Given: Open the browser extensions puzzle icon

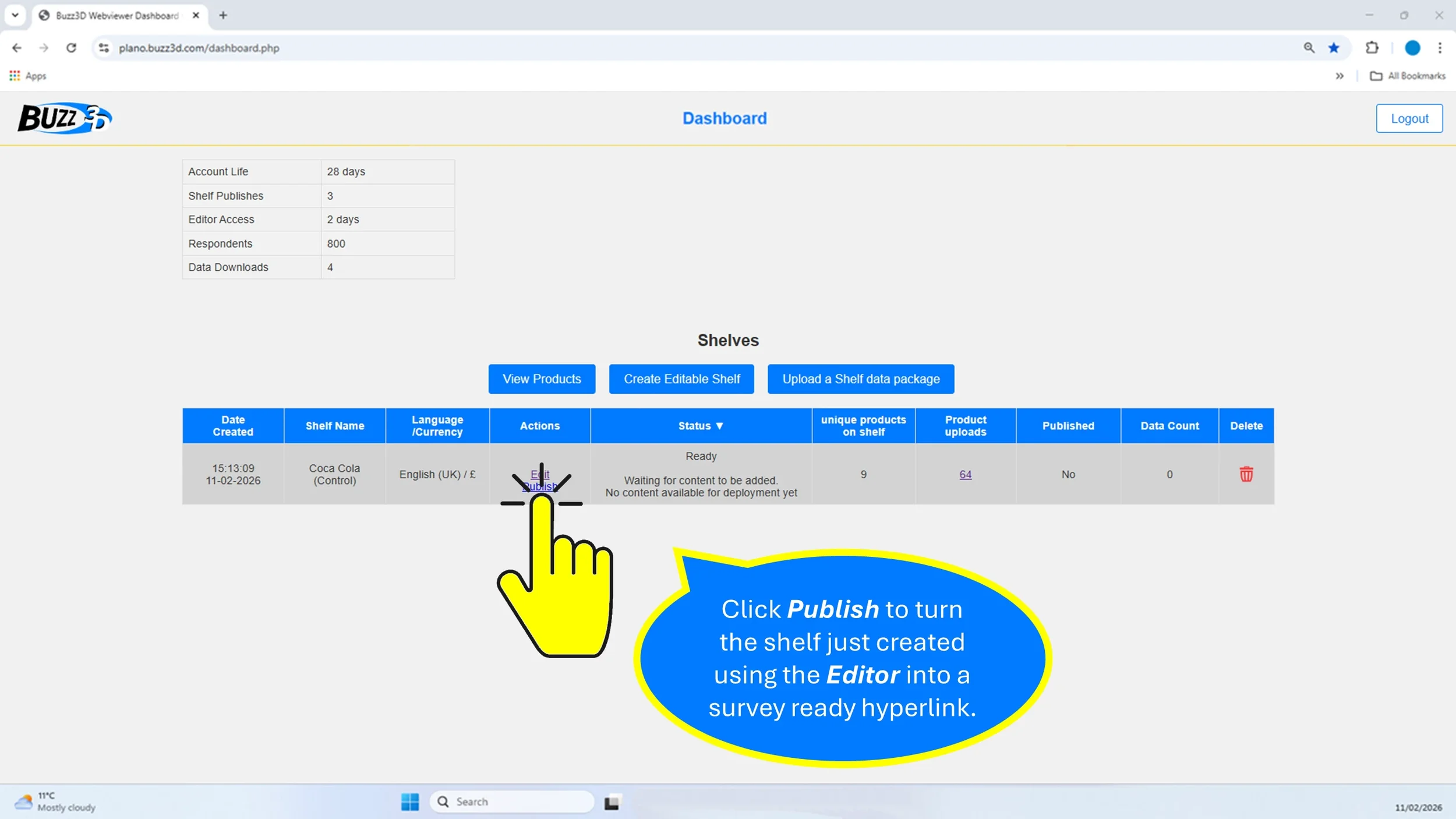Looking at the screenshot, I should pyautogui.click(x=1372, y=48).
